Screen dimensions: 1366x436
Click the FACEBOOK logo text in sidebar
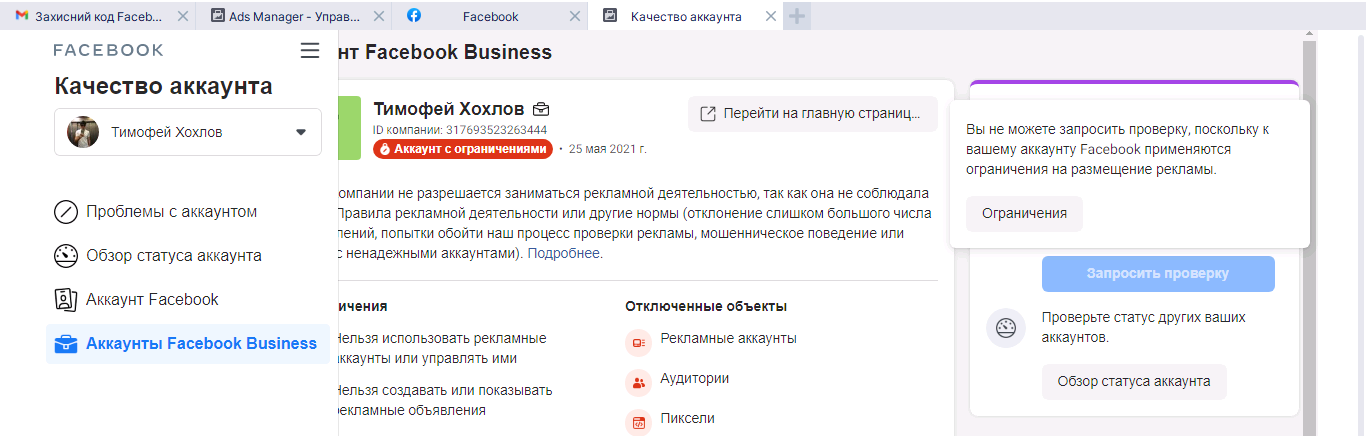(x=108, y=50)
